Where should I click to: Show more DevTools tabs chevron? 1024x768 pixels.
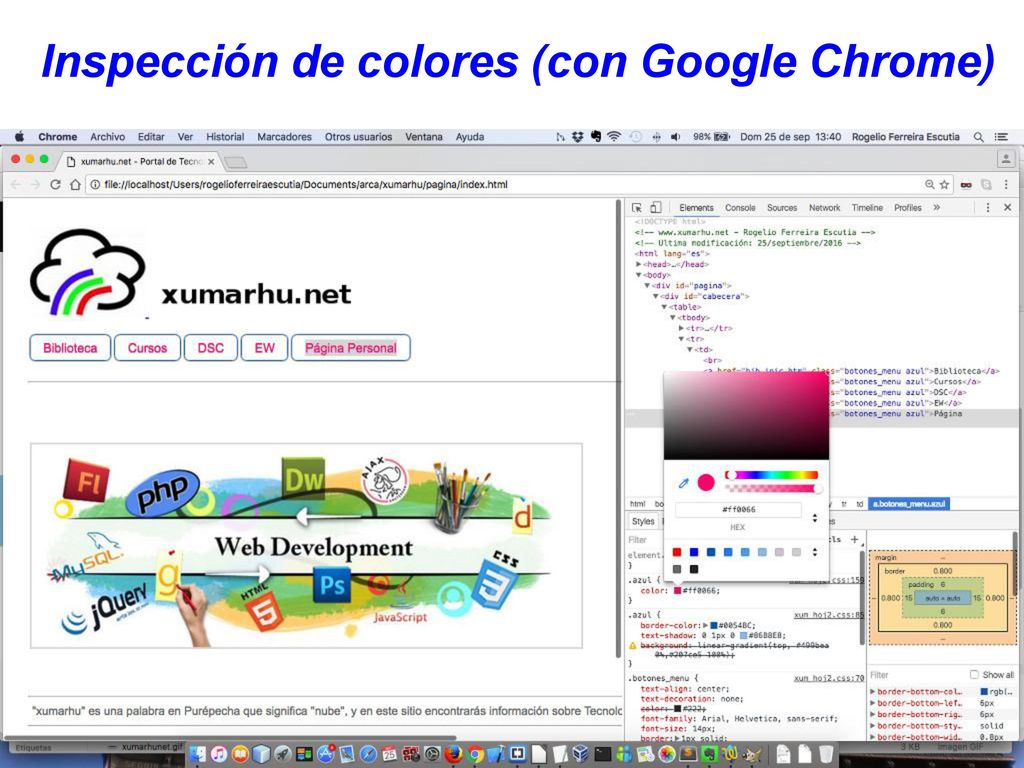936,208
